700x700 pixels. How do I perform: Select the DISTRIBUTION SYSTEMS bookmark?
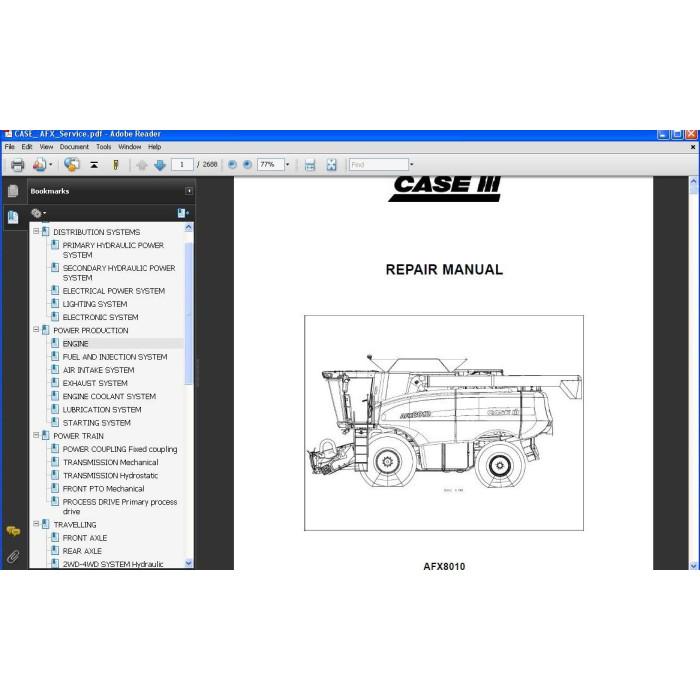pyautogui.click(x=96, y=232)
